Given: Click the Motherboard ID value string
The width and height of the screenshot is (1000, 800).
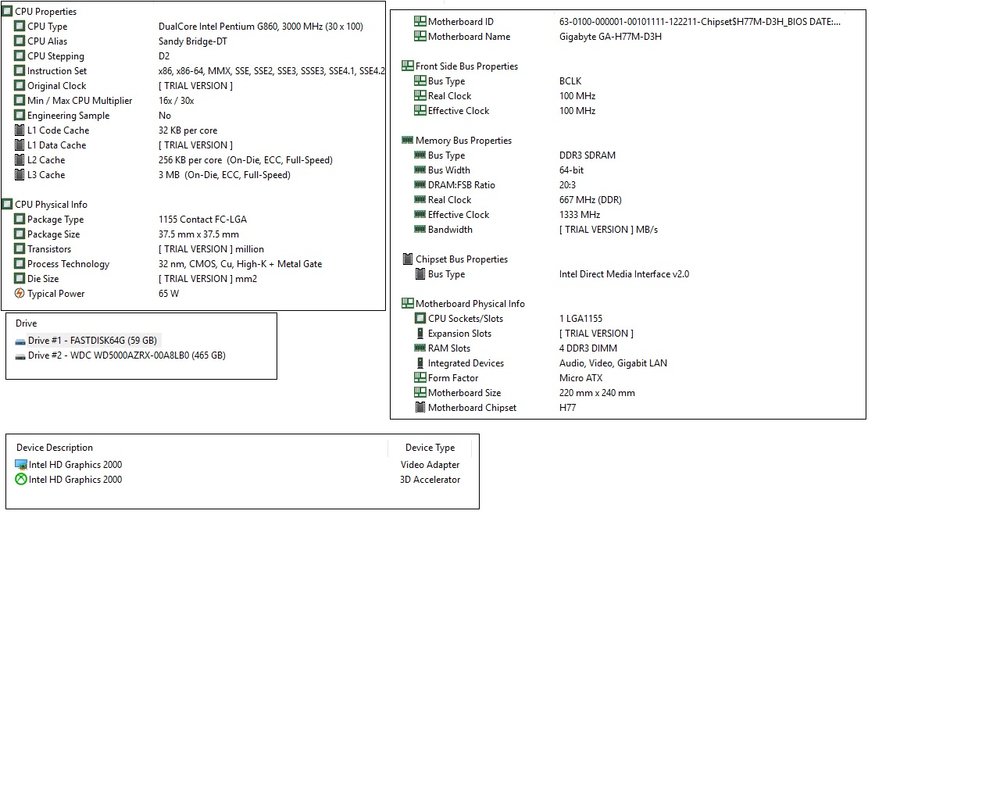Looking at the screenshot, I should click(x=700, y=22).
